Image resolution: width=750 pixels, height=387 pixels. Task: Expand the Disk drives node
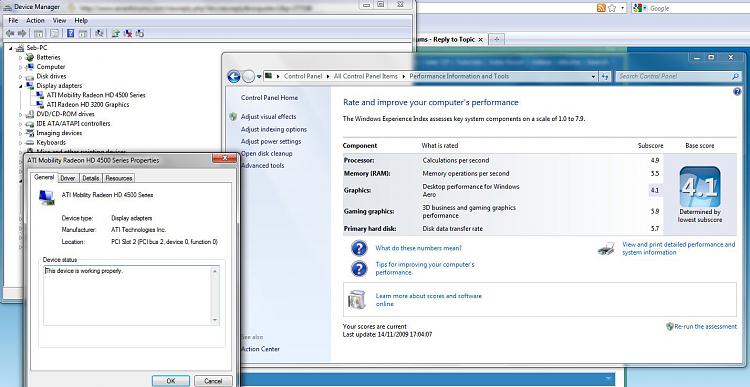coord(21,77)
